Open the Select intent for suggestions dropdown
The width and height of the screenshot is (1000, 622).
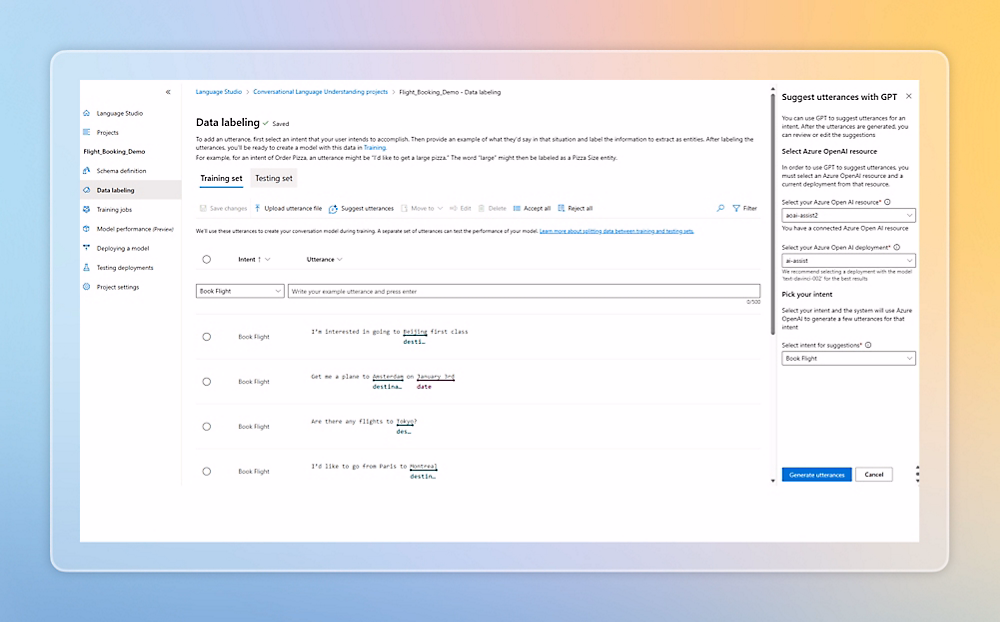[848, 359]
